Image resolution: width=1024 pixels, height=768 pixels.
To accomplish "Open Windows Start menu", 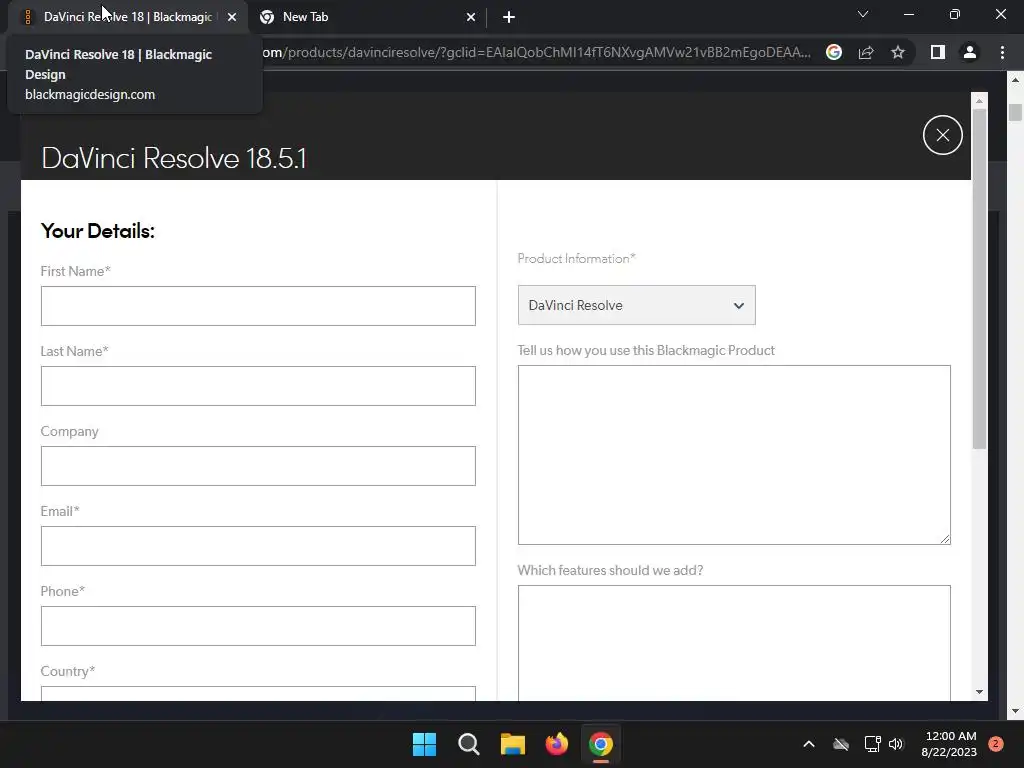I will pyautogui.click(x=424, y=744).
